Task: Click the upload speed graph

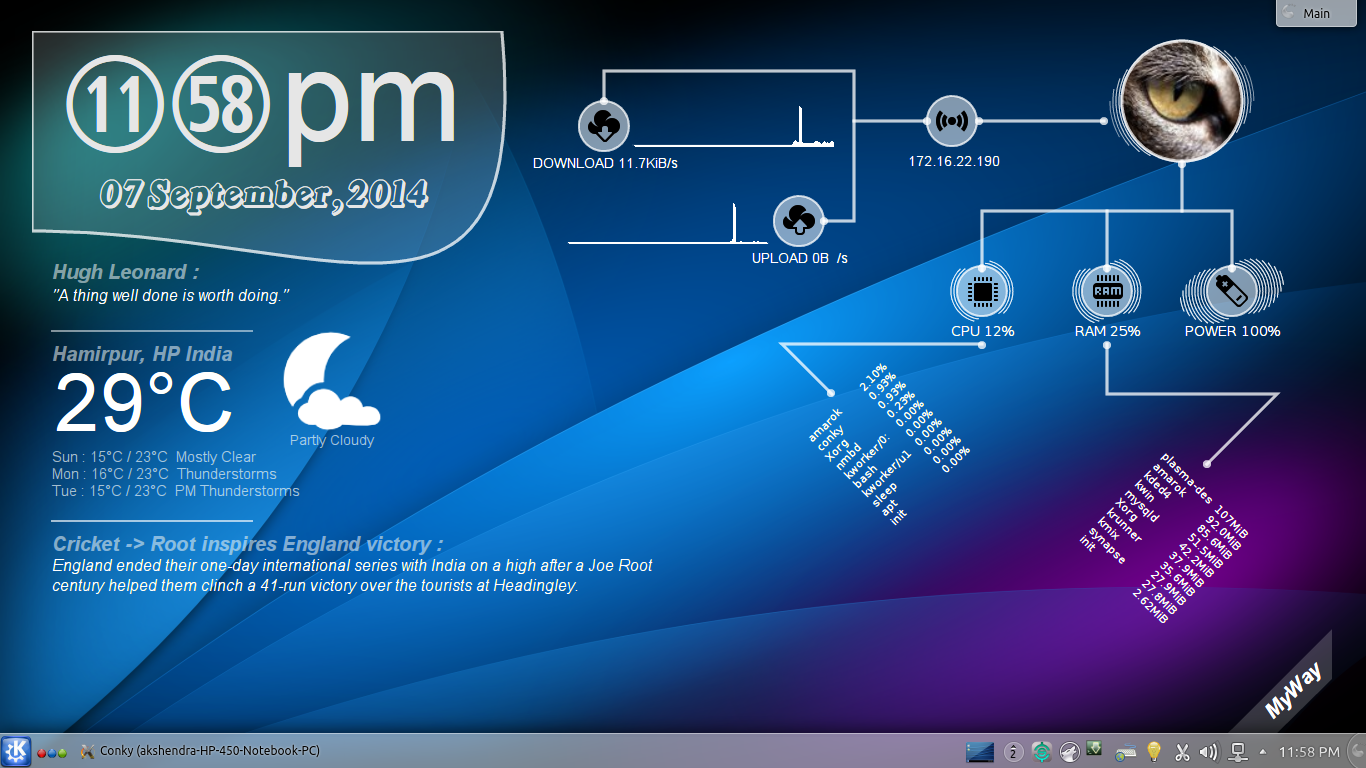Action: click(668, 223)
